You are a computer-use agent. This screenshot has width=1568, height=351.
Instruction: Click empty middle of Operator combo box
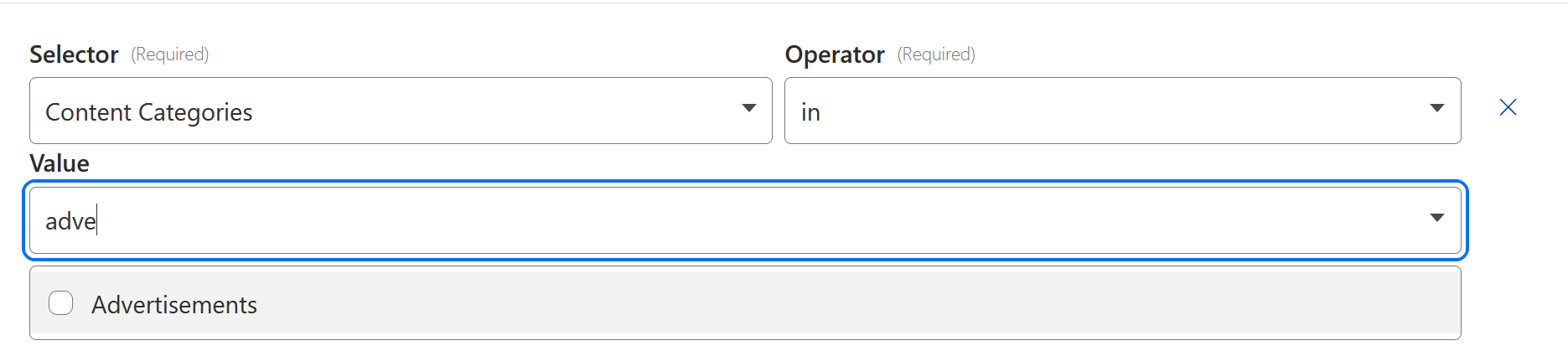[x=1123, y=111]
